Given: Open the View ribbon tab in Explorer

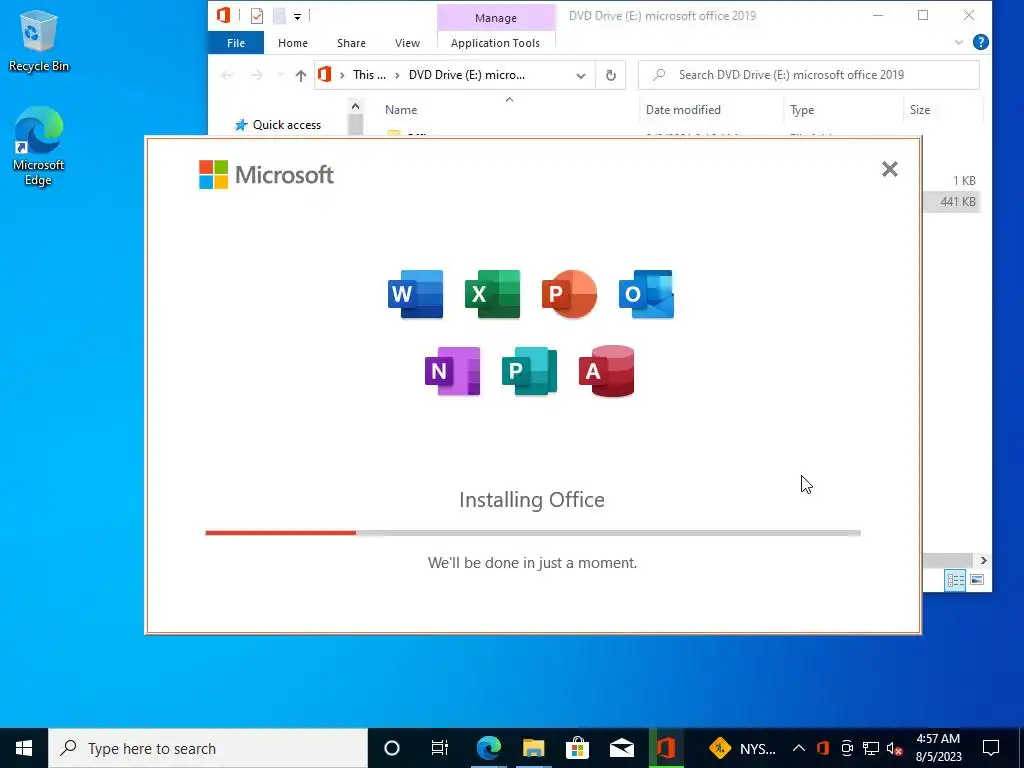Looking at the screenshot, I should 408,43.
